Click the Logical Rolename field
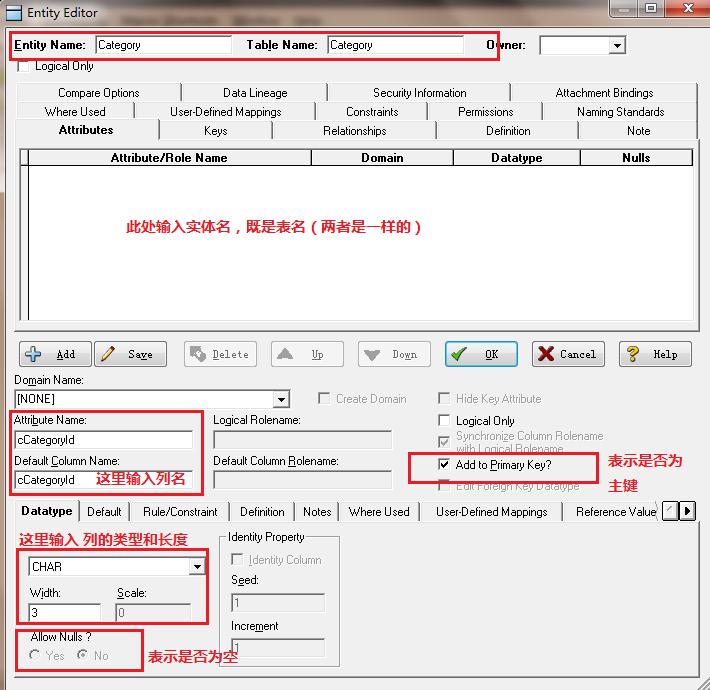 pos(302,440)
